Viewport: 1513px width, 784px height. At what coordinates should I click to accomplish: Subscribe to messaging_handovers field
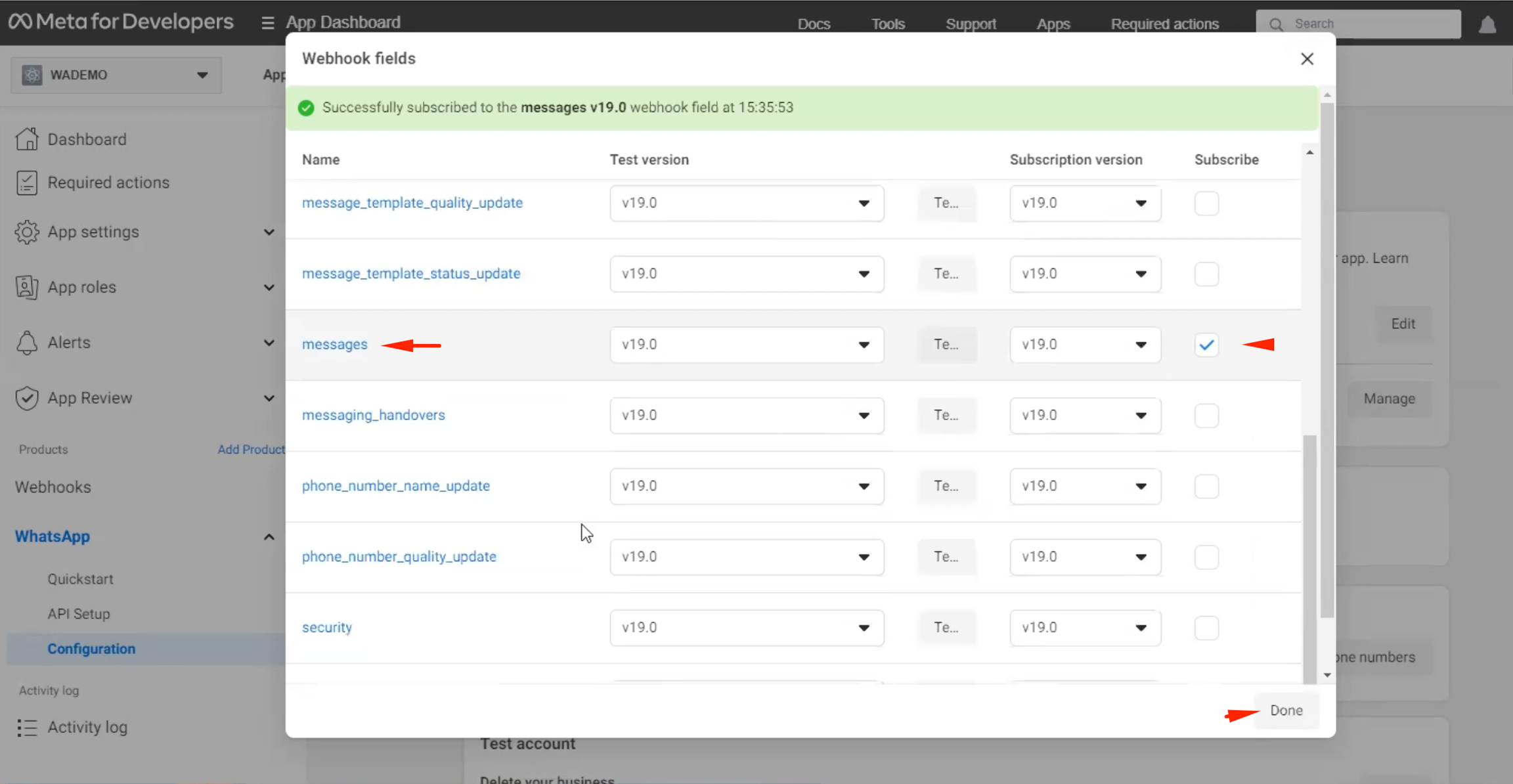point(1206,416)
